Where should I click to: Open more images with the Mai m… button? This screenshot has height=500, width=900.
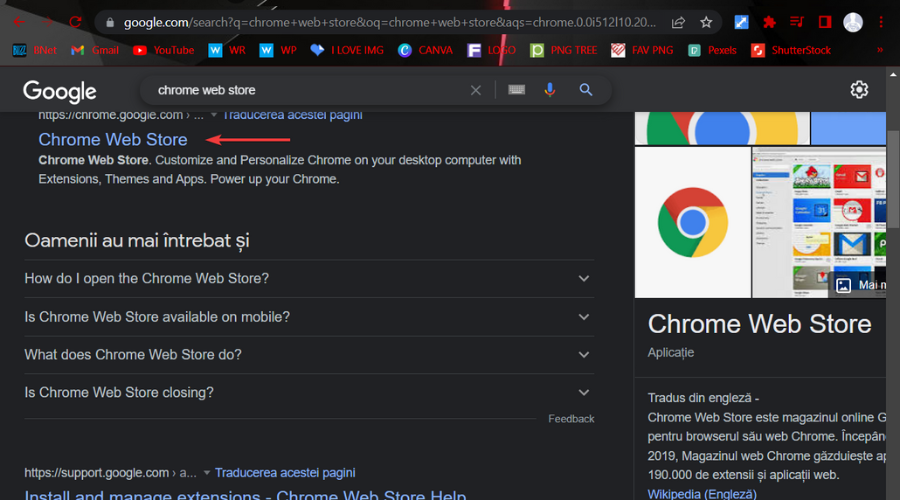click(x=859, y=285)
